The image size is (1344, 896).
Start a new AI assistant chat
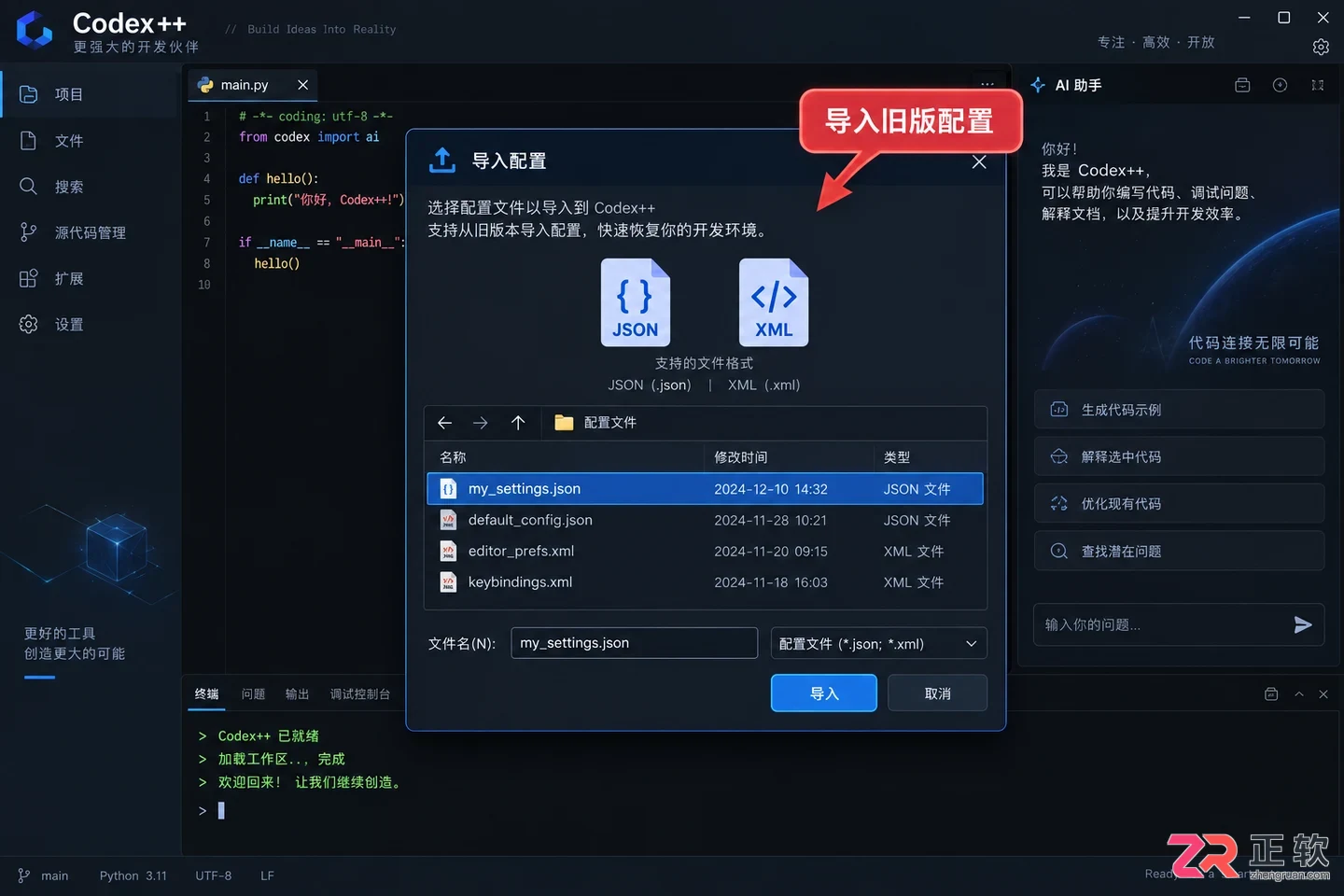[x=1281, y=85]
